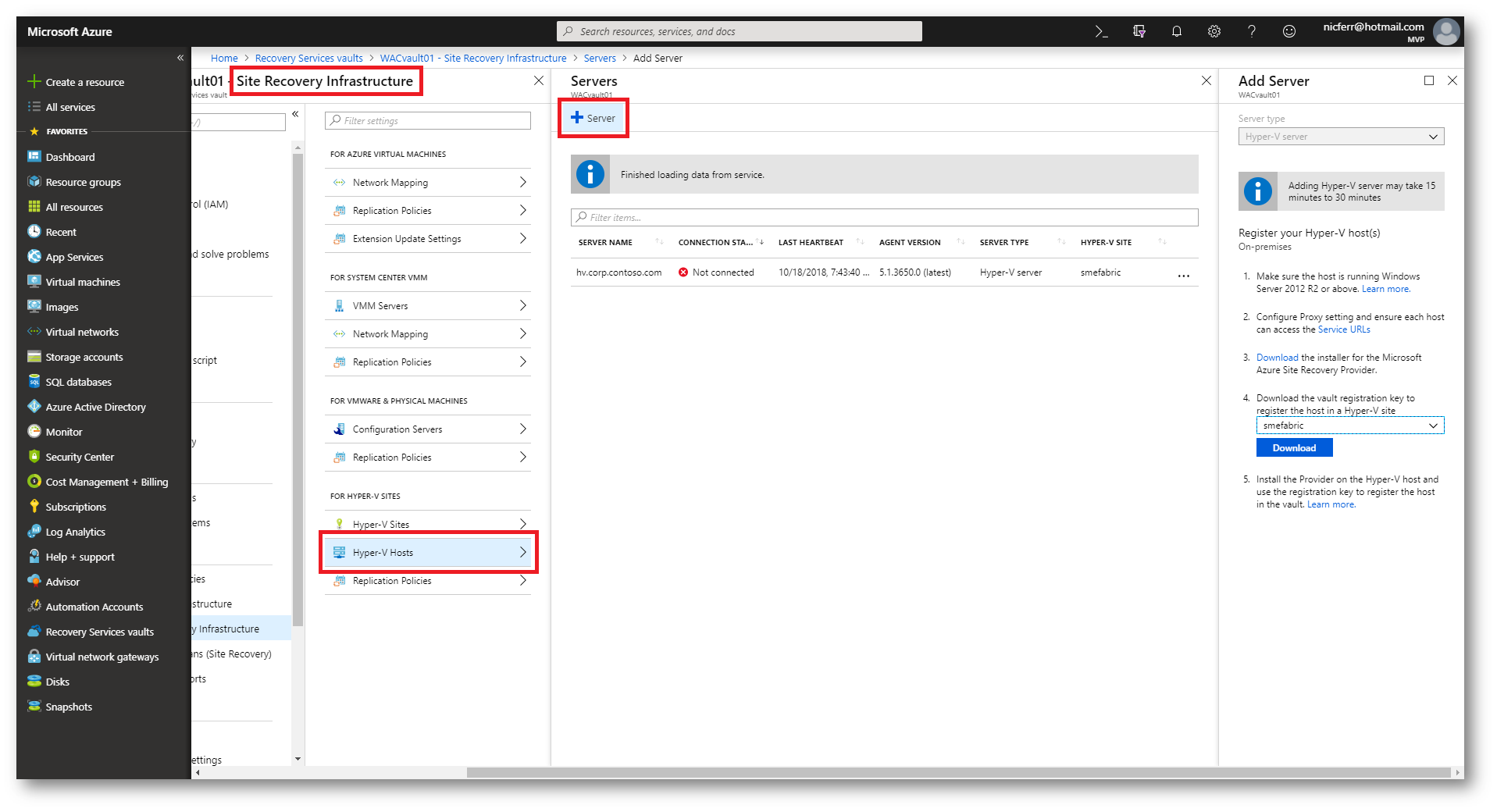Viewport: 1497px width, 812px height.
Task: Collapse the left favorites sidebar
Action: [x=180, y=58]
